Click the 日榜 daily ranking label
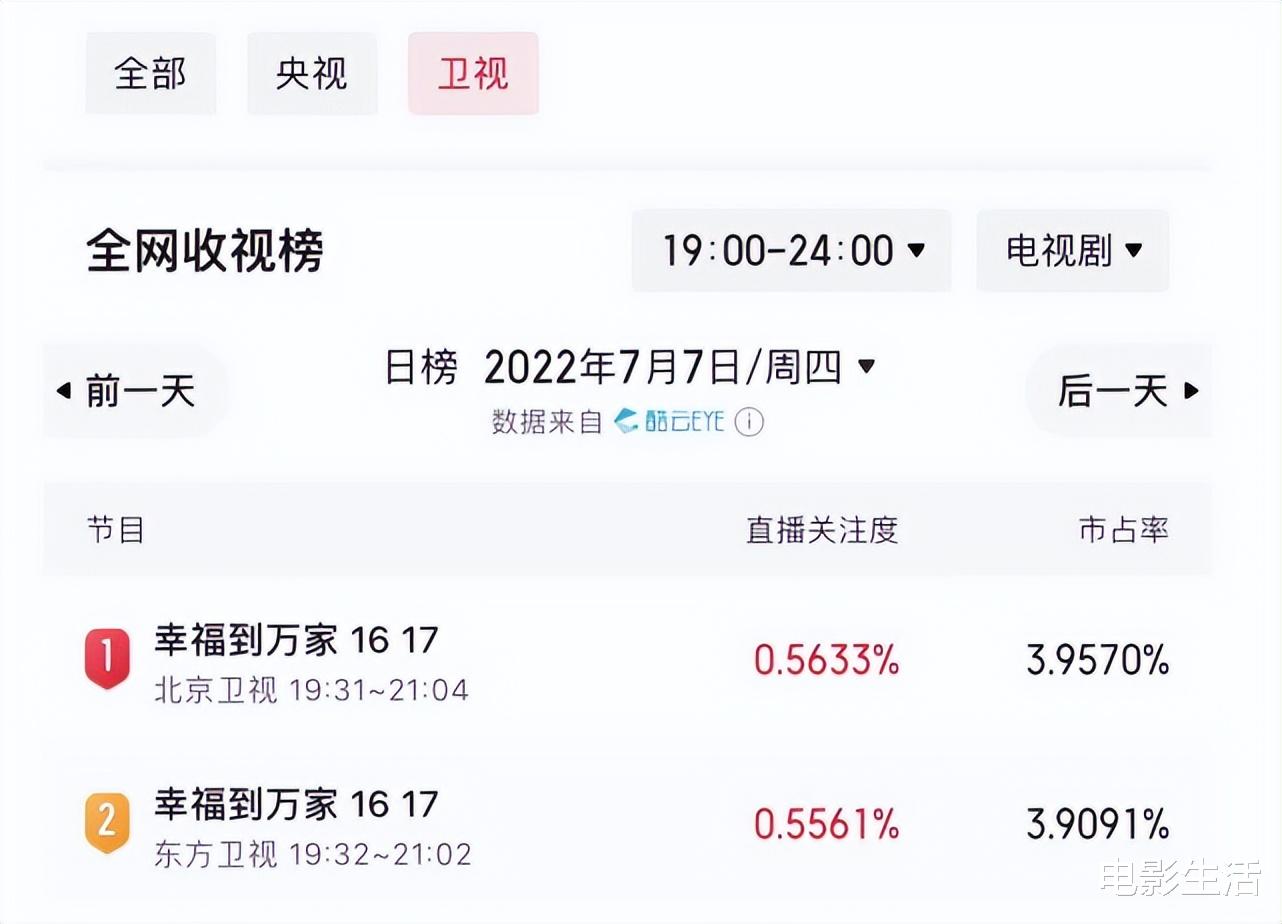Image resolution: width=1282 pixels, height=924 pixels. coord(421,368)
